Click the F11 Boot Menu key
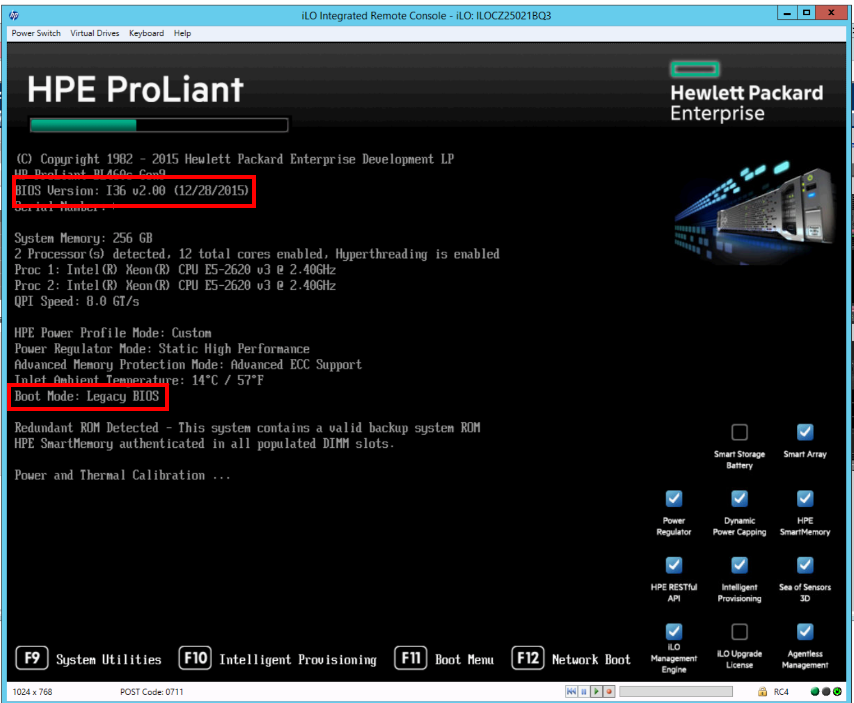Viewport: 854px width, 703px height. click(411, 658)
